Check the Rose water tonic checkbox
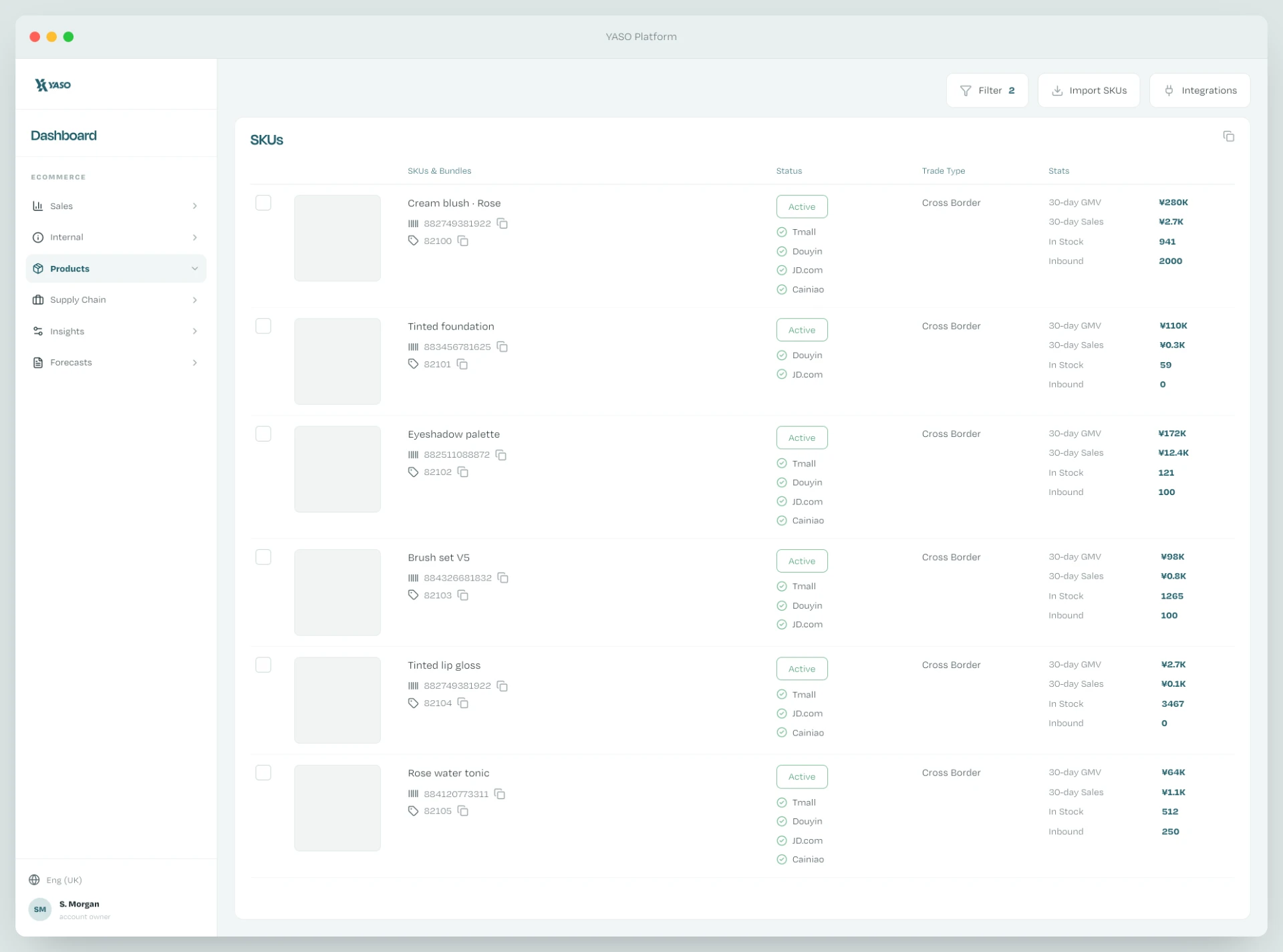 tap(263, 772)
